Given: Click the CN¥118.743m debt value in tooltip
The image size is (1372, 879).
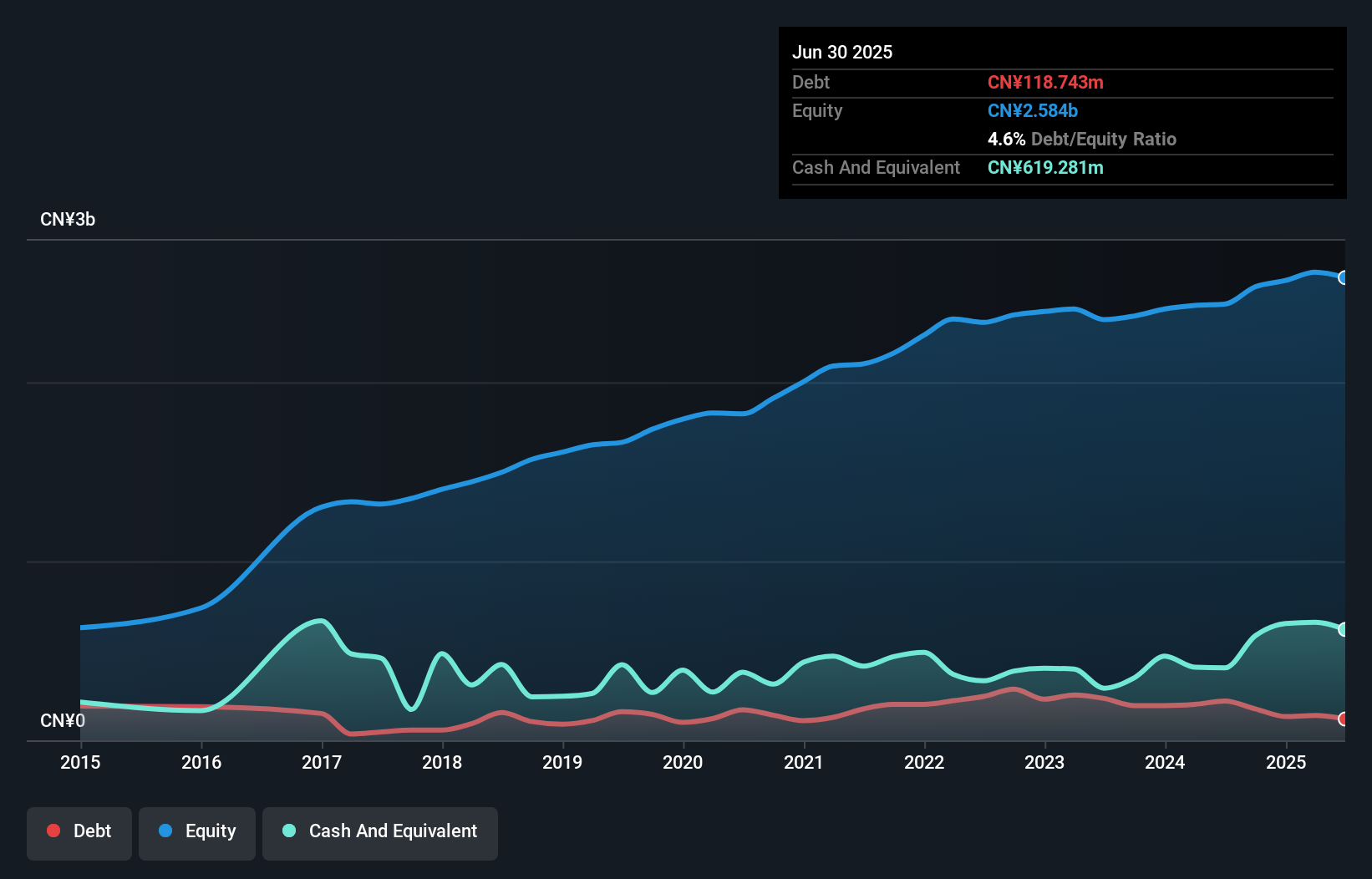Looking at the screenshot, I should [x=1045, y=82].
